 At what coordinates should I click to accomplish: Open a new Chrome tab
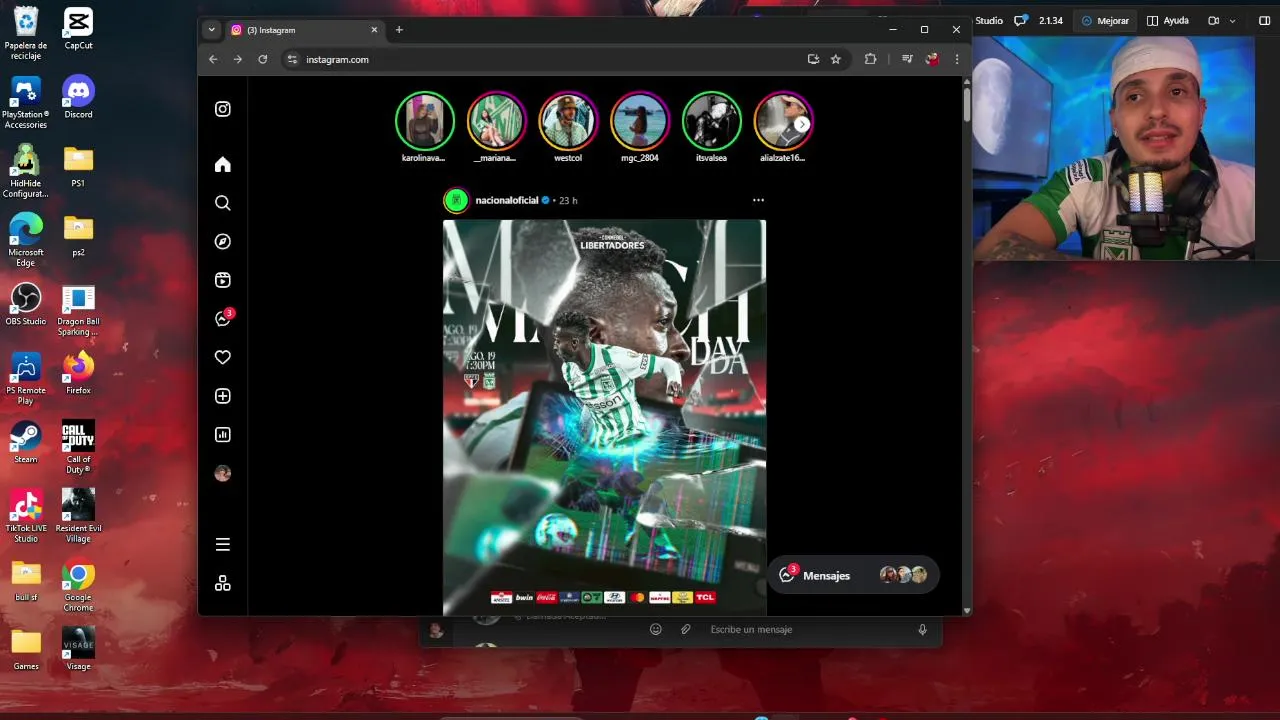[399, 30]
